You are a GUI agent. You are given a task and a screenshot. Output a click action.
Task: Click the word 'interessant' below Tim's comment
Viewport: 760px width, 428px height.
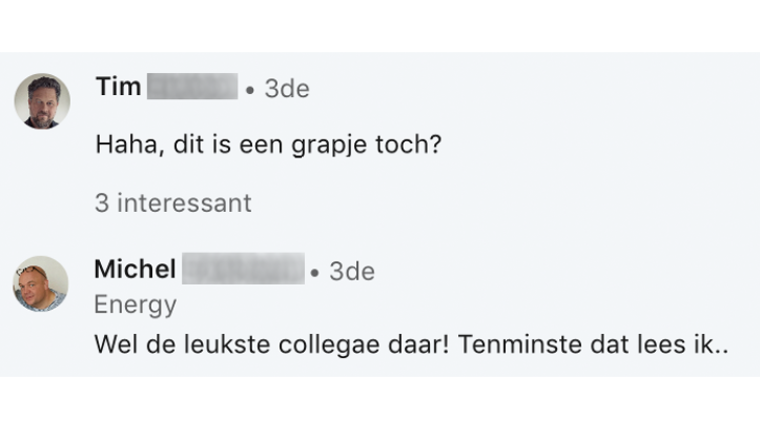[183, 203]
